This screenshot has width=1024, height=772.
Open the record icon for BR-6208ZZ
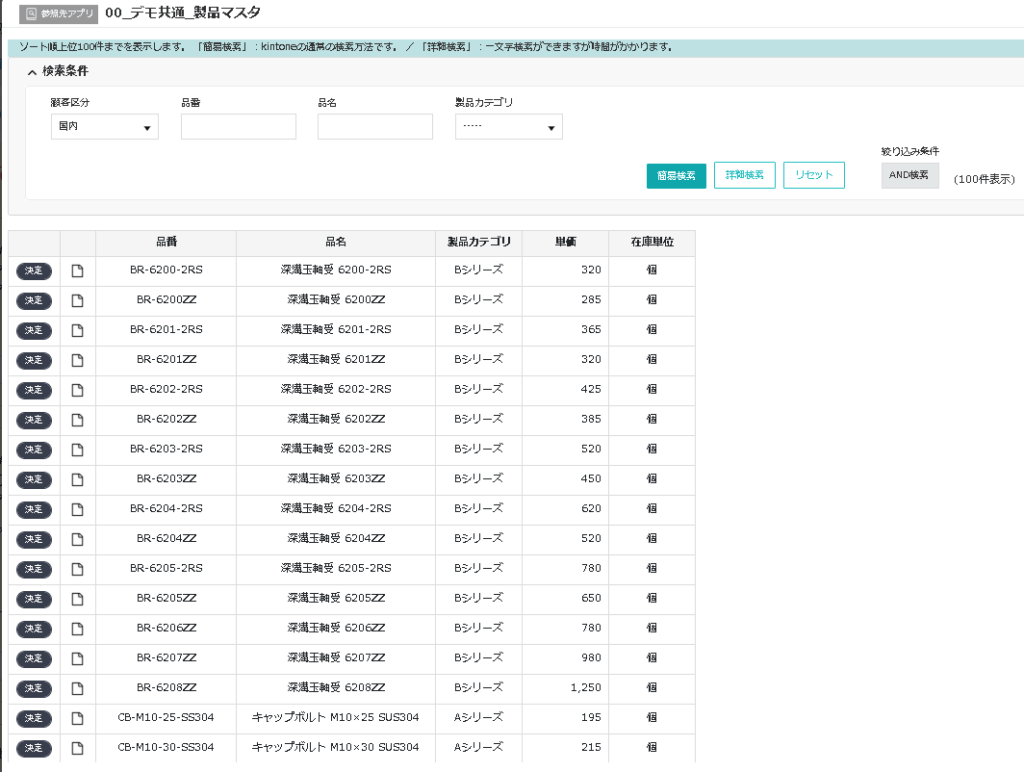coord(77,688)
